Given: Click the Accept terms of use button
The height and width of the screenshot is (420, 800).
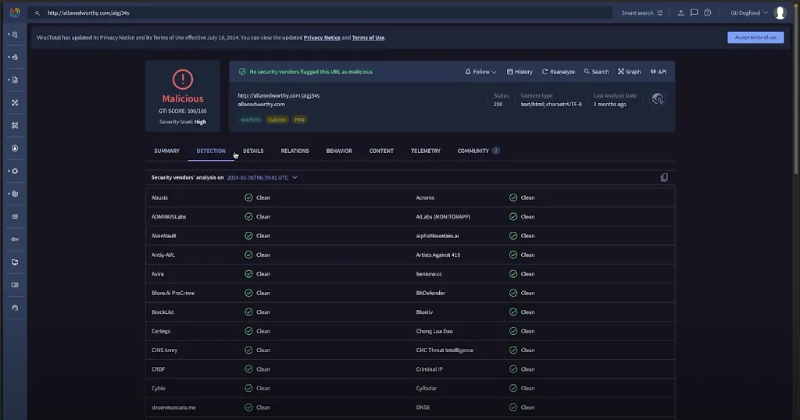Looking at the screenshot, I should coord(755,37).
